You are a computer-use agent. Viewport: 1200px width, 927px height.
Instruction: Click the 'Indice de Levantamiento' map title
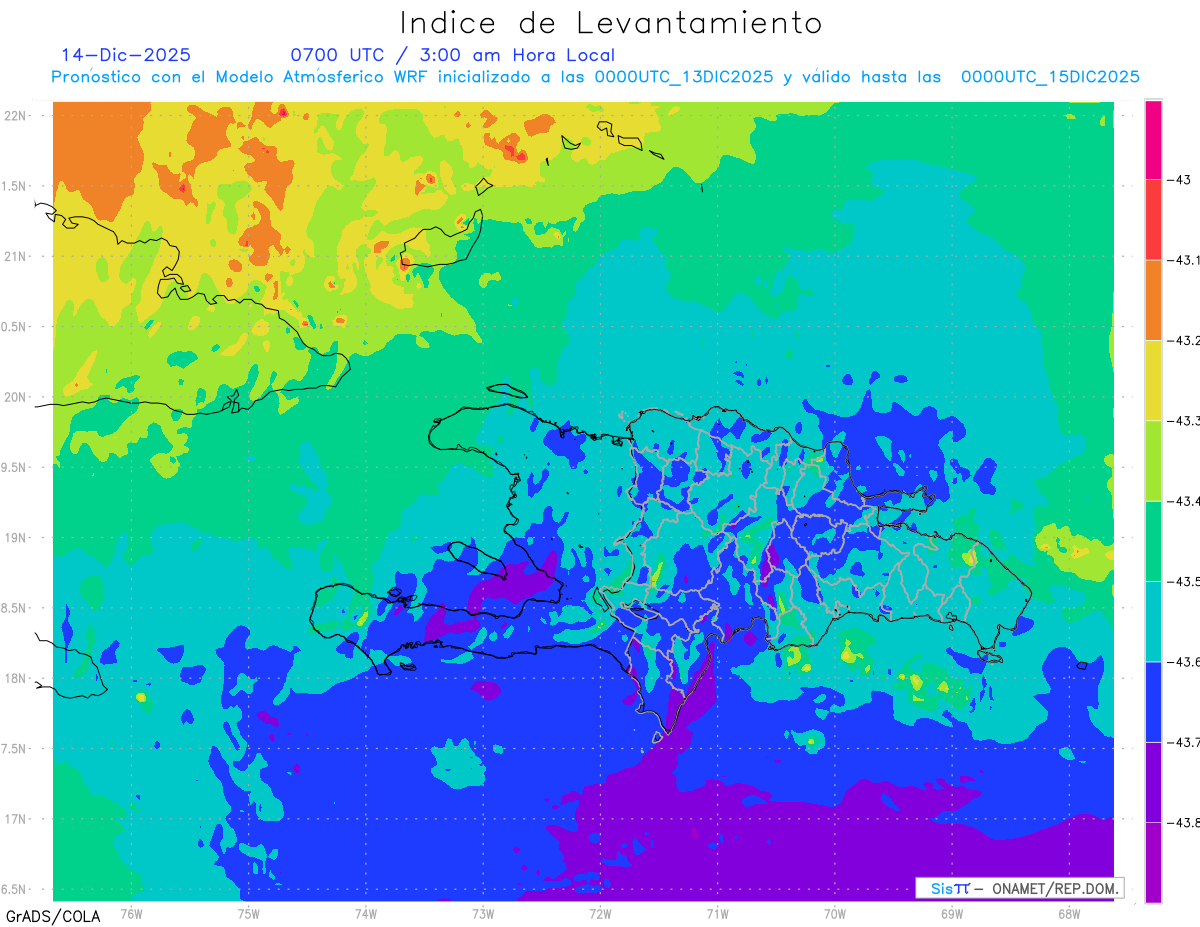coord(610,23)
